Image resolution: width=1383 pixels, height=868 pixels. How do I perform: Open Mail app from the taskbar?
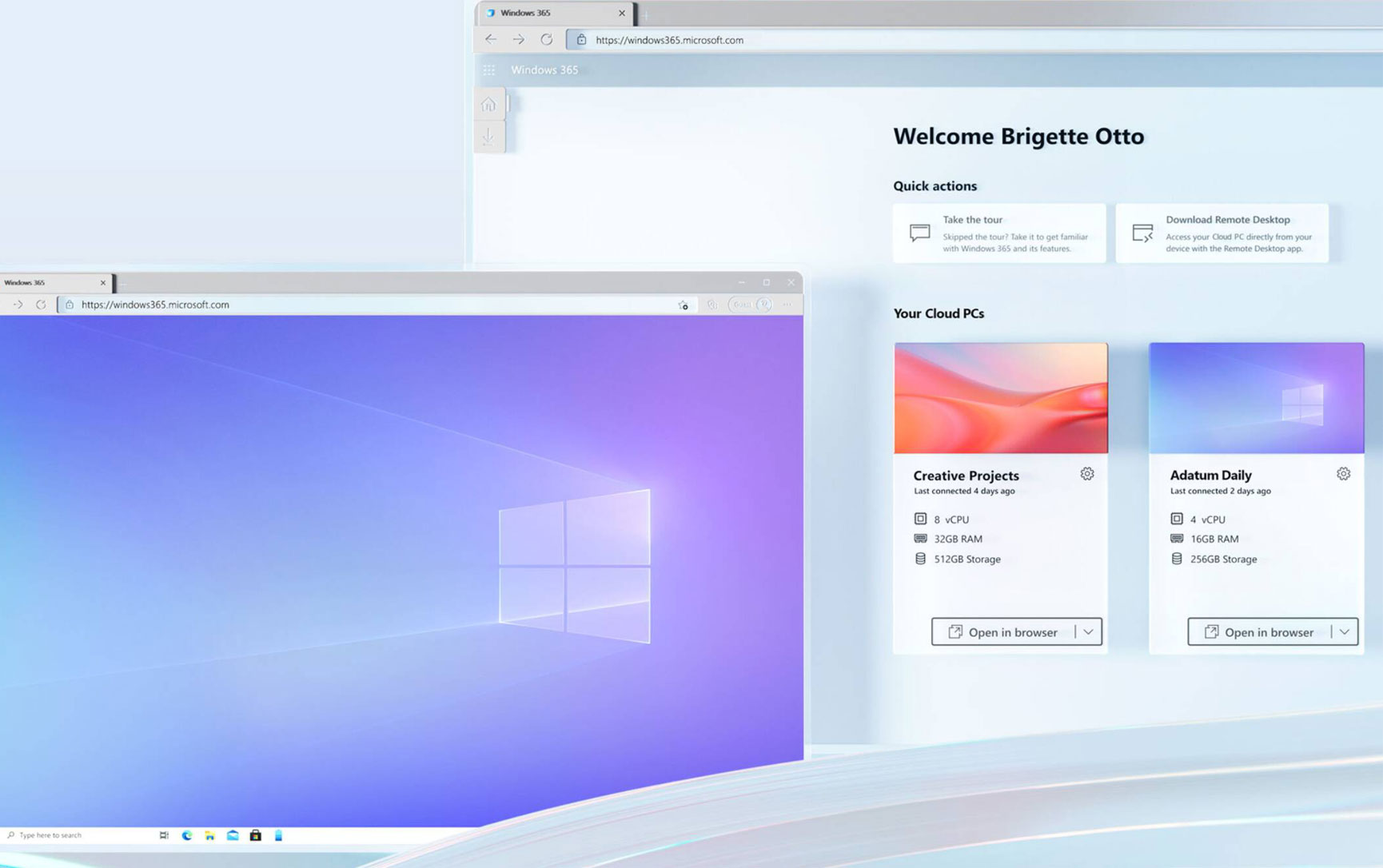point(233,835)
